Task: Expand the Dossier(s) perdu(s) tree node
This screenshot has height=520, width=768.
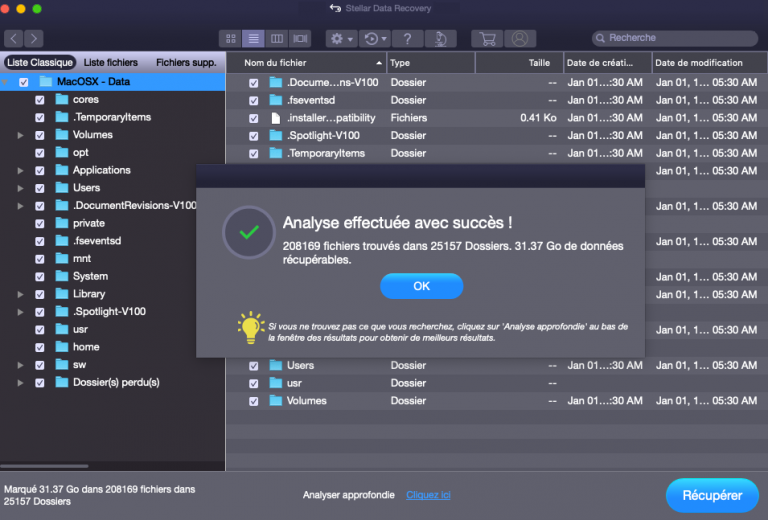Action: [x=20, y=382]
